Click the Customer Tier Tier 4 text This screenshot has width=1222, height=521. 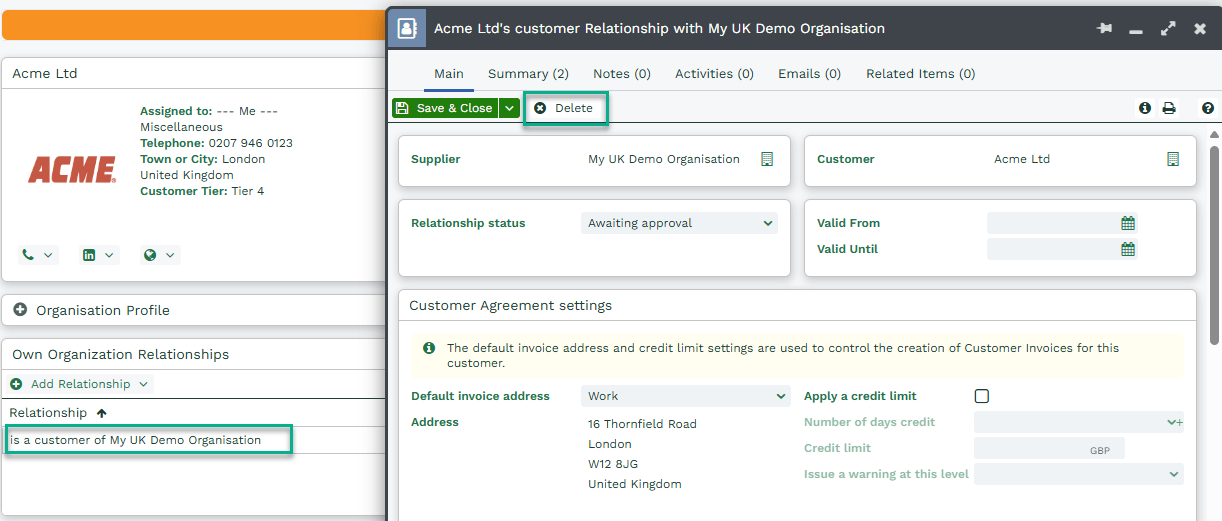click(202, 191)
